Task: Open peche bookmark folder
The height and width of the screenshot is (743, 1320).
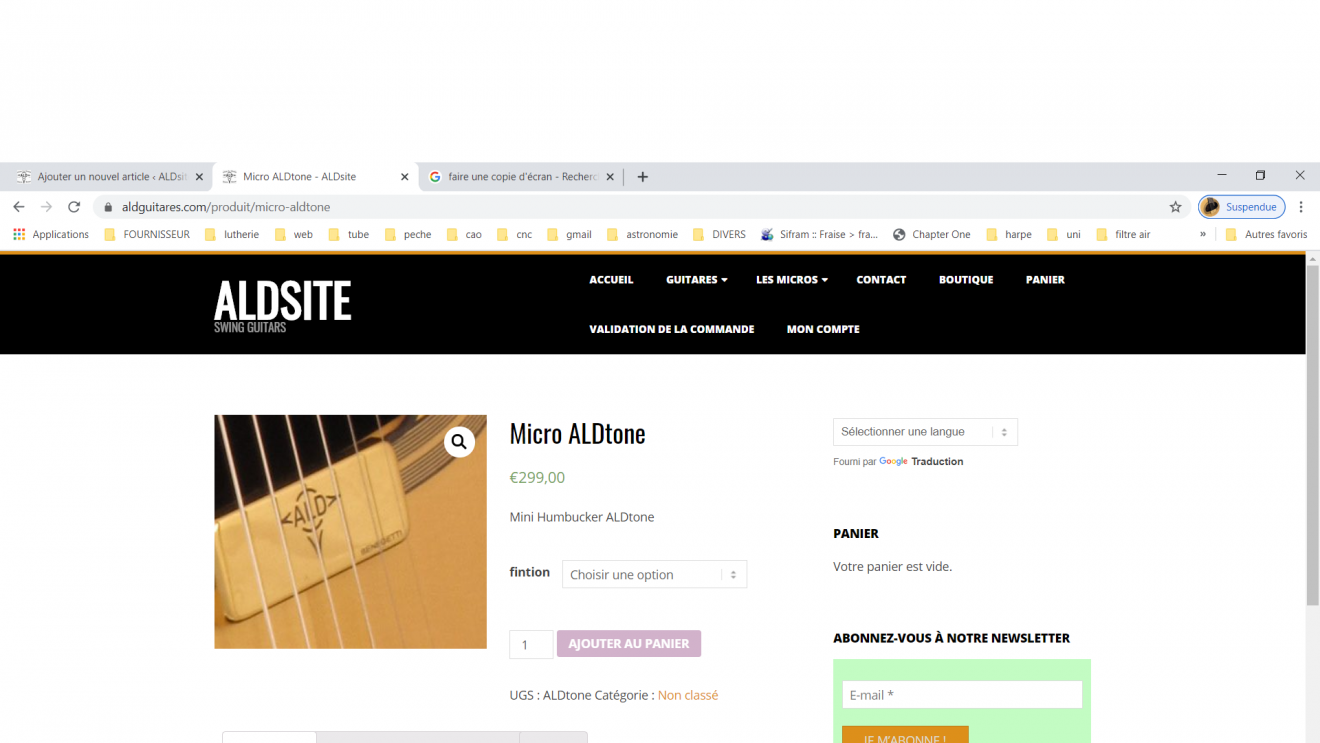Action: pos(408,234)
